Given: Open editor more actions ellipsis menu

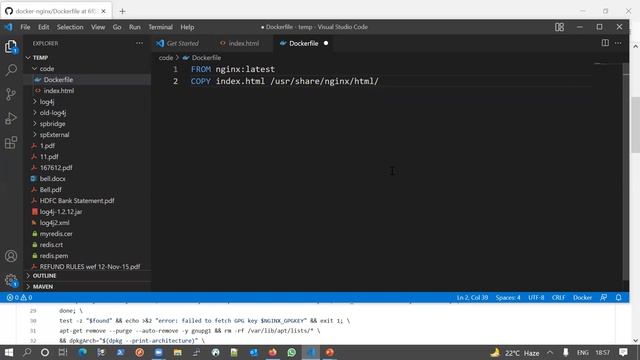Looking at the screenshot, I should tap(618, 43).
